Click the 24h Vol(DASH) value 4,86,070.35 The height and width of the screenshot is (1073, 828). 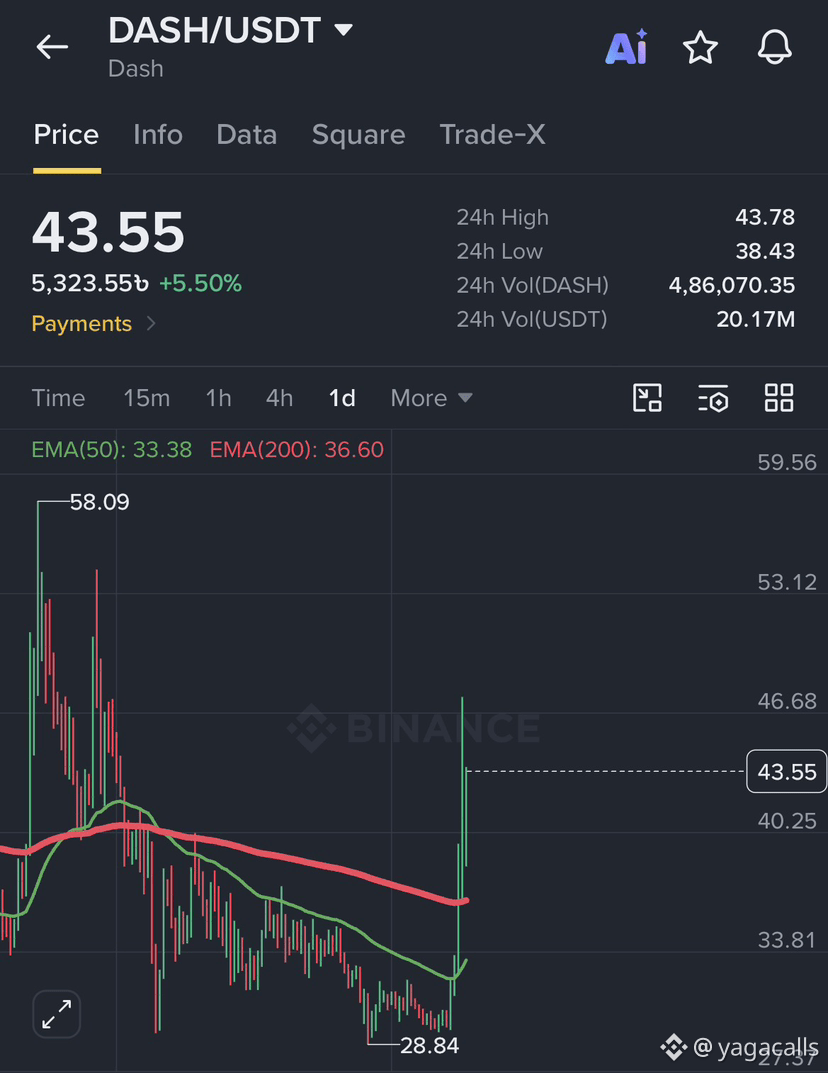click(x=732, y=285)
